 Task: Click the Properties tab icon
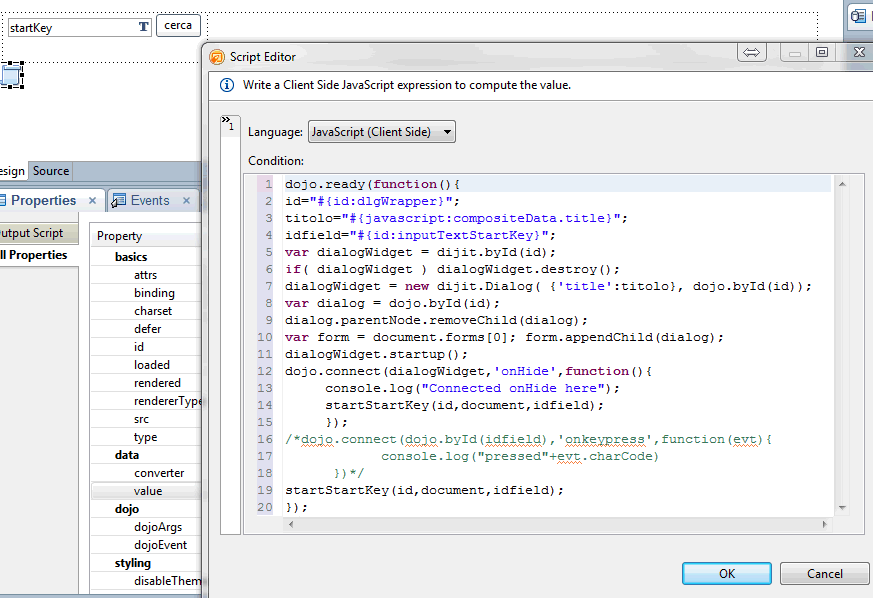3,200
